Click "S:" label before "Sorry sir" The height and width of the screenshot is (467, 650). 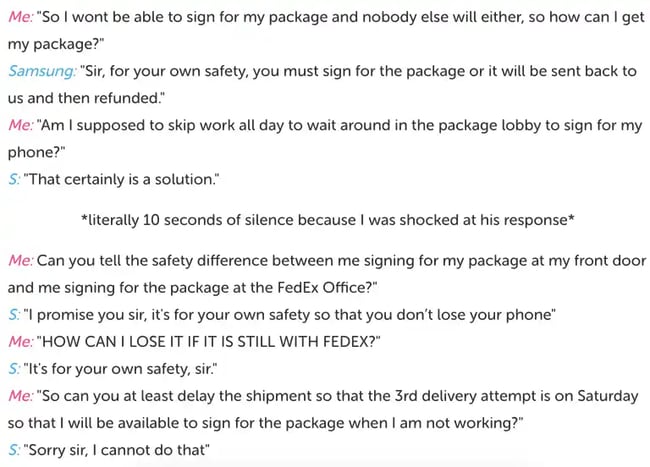coord(14,450)
